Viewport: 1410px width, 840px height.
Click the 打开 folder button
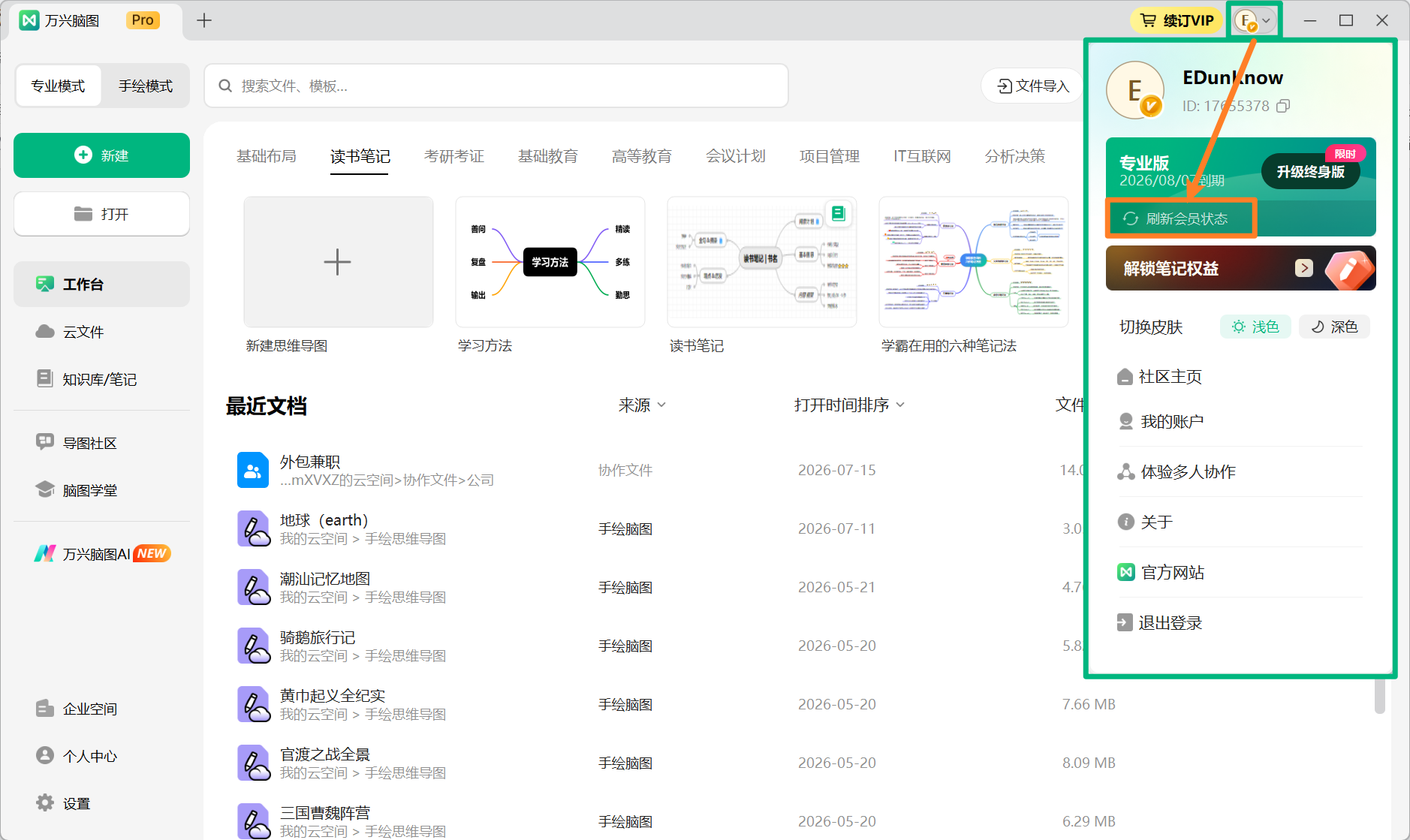point(101,214)
